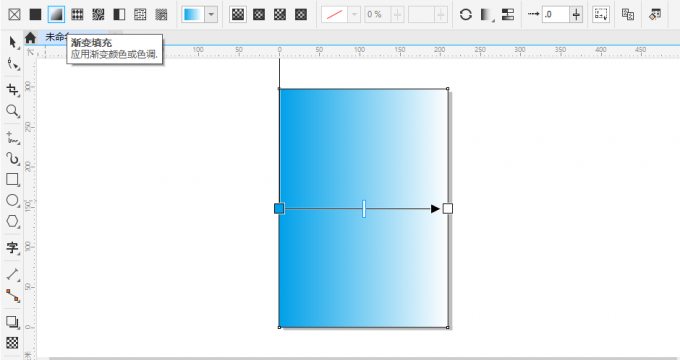Select the Parallel dimension line tool
680x360 pixels.
[x=13, y=274]
